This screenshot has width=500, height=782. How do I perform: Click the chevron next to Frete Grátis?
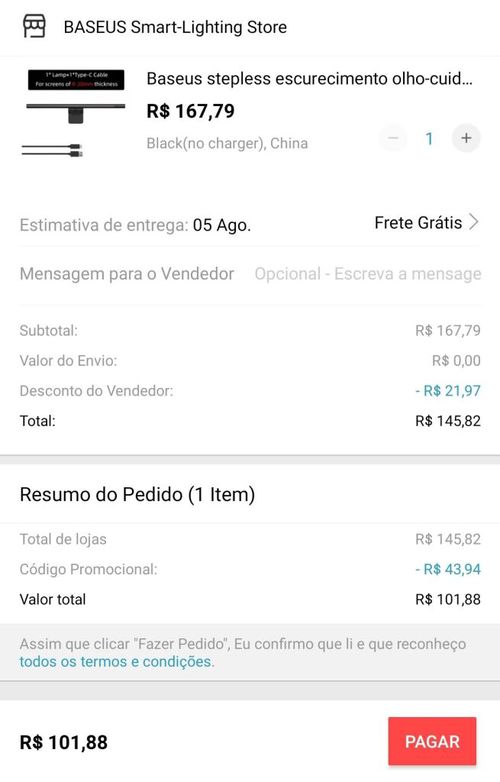[x=474, y=222]
